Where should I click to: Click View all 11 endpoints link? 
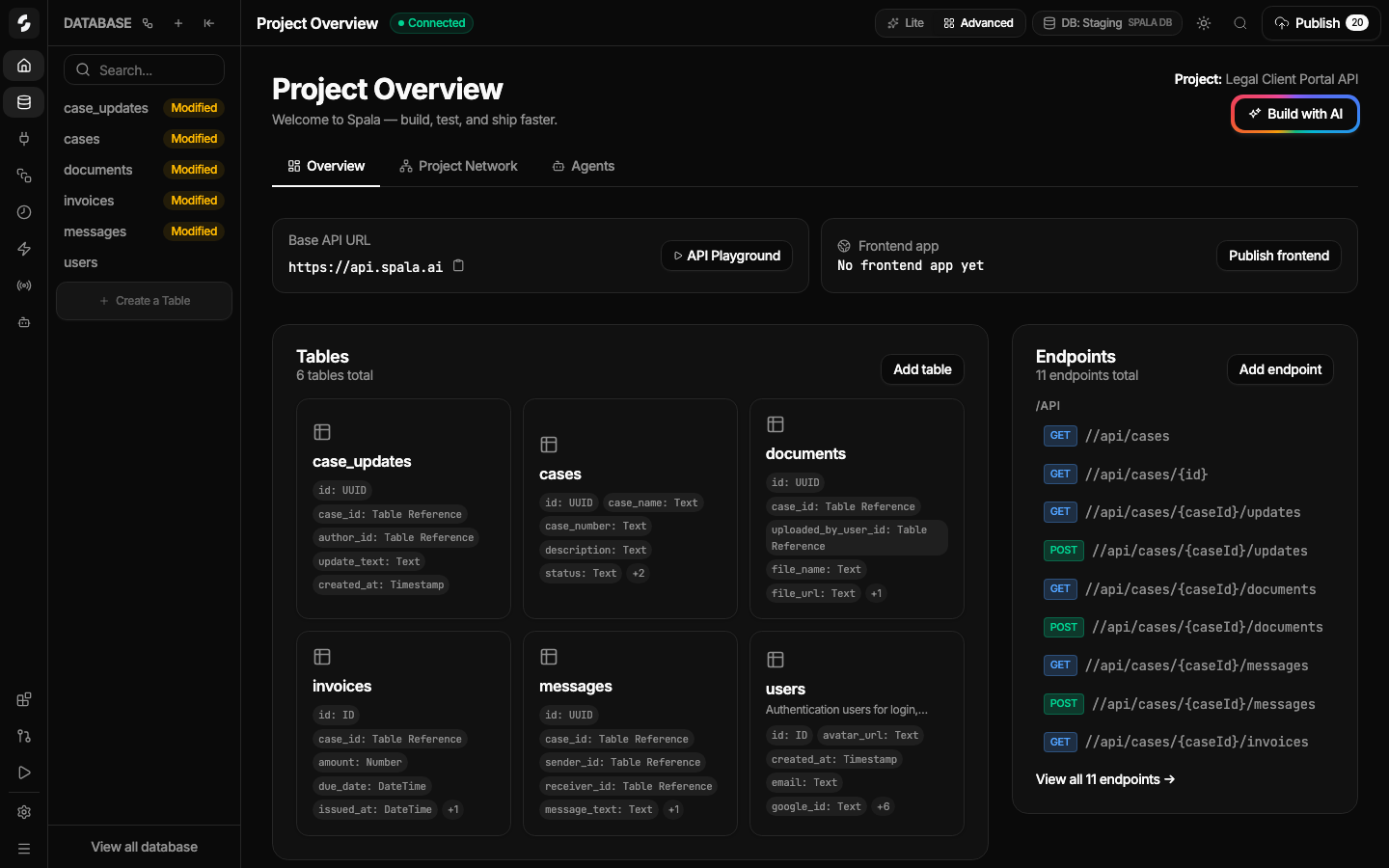1105,779
